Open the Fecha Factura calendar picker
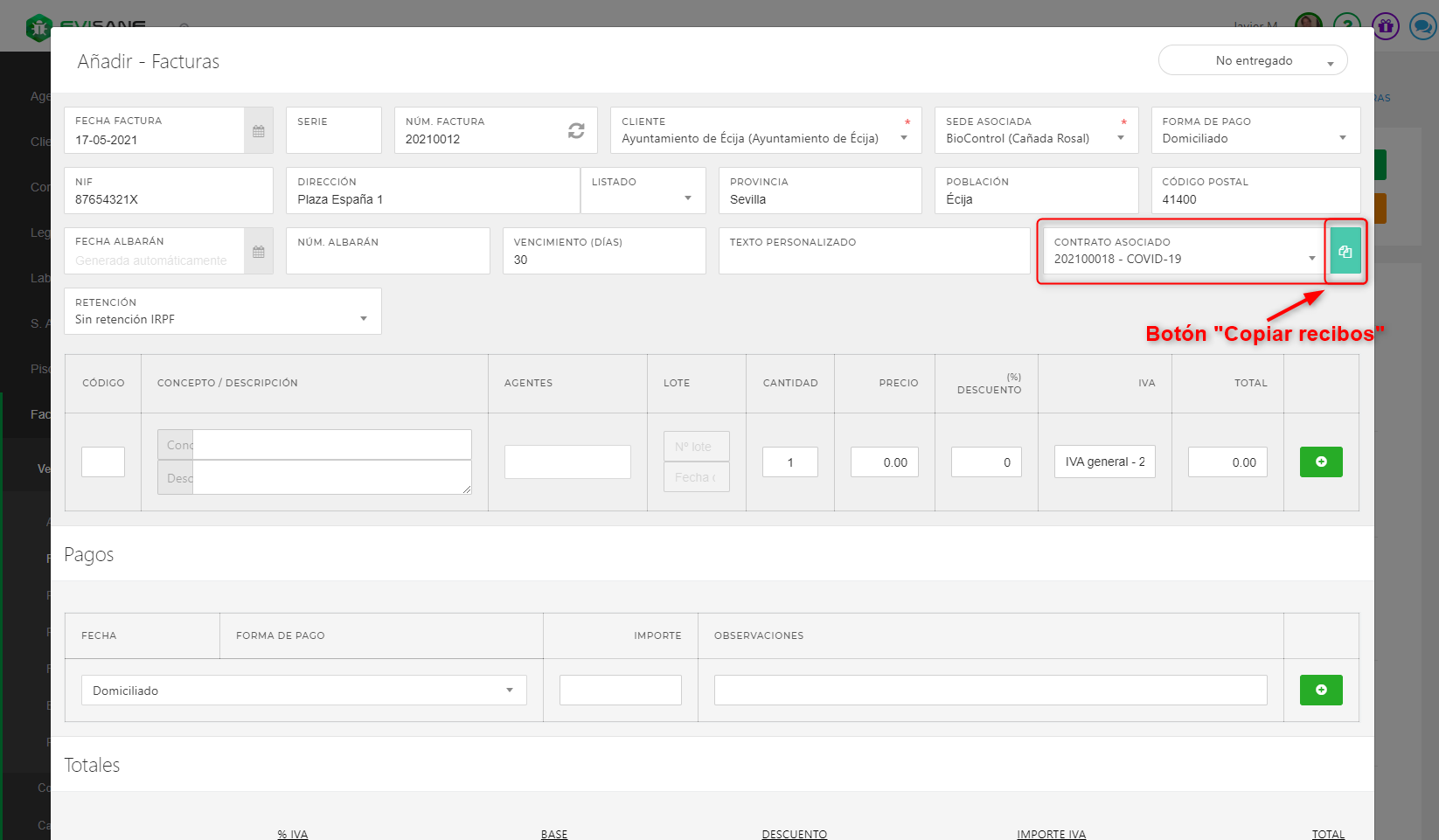 [x=258, y=131]
